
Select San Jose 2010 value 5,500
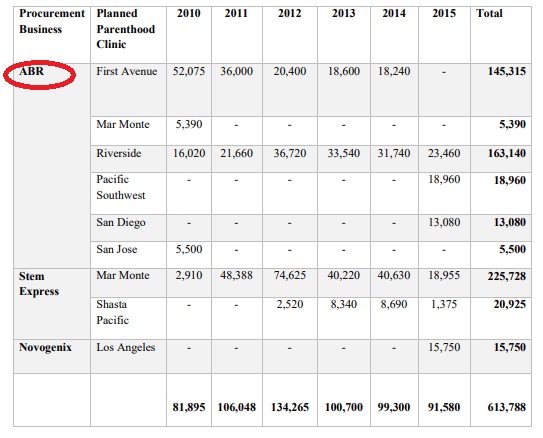189,249
